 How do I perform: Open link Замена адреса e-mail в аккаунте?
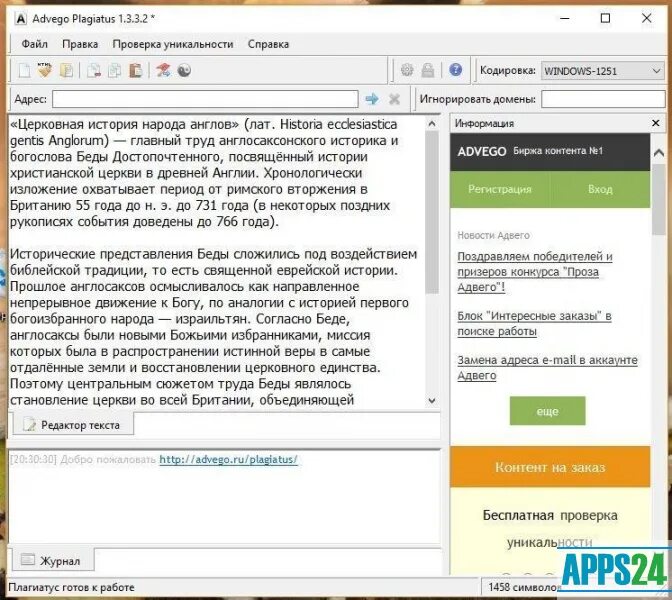[547, 368]
